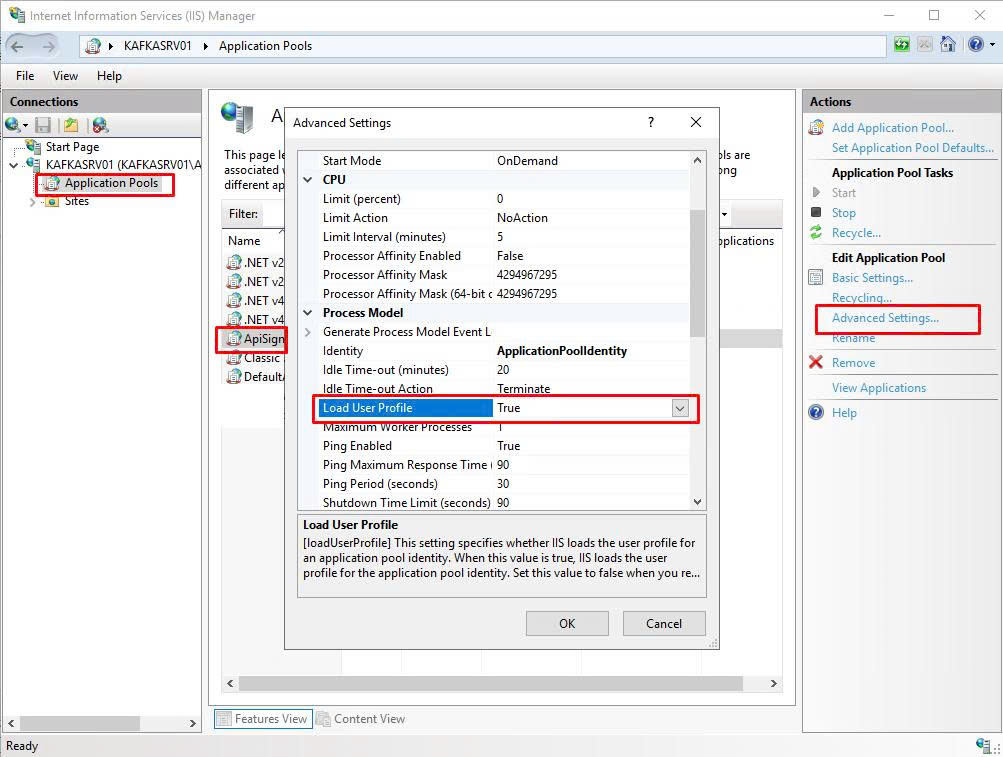Click the Name column header

click(x=244, y=241)
